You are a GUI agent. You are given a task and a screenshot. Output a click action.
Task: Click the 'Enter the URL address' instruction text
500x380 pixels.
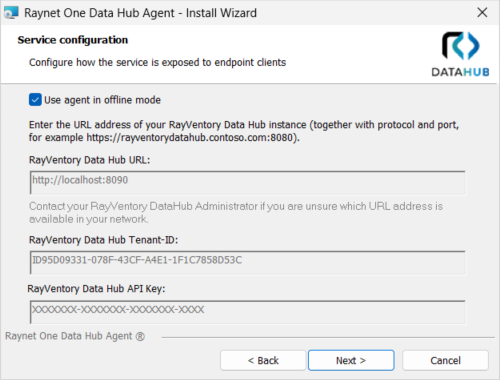tap(244, 131)
